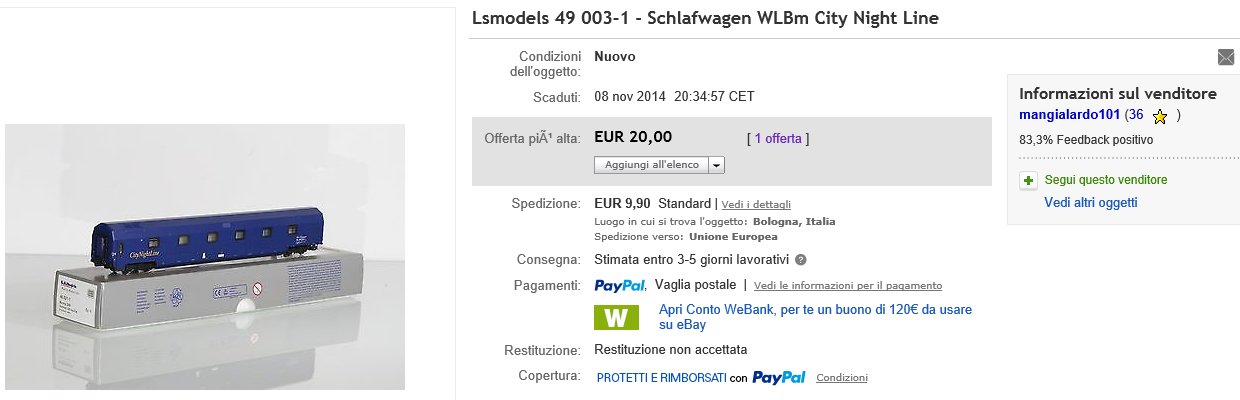Open Vedi altri oggetti link
The width and height of the screenshot is (1240, 400).
tap(1090, 202)
